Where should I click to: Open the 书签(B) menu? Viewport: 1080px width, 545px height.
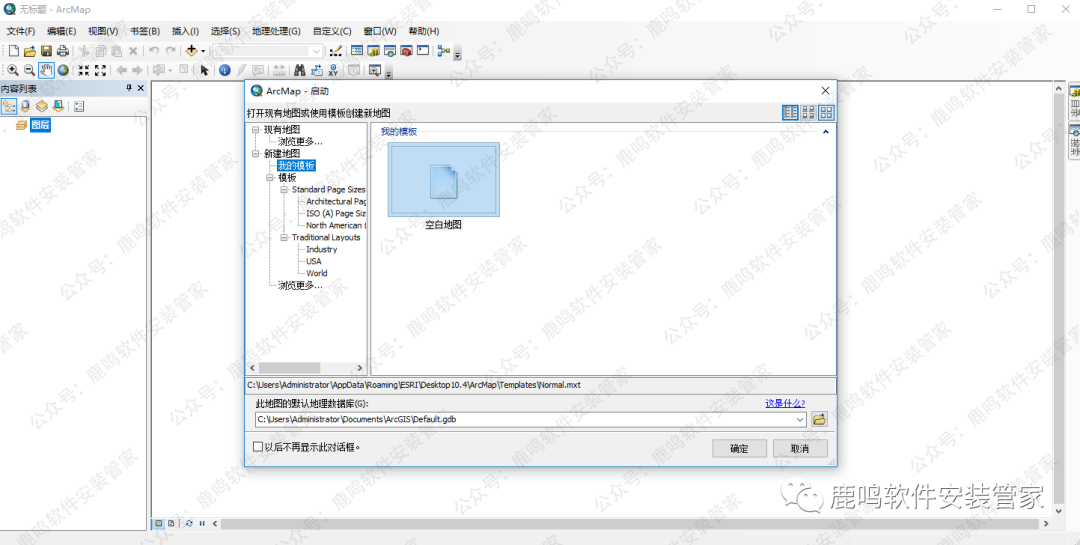pyautogui.click(x=145, y=31)
